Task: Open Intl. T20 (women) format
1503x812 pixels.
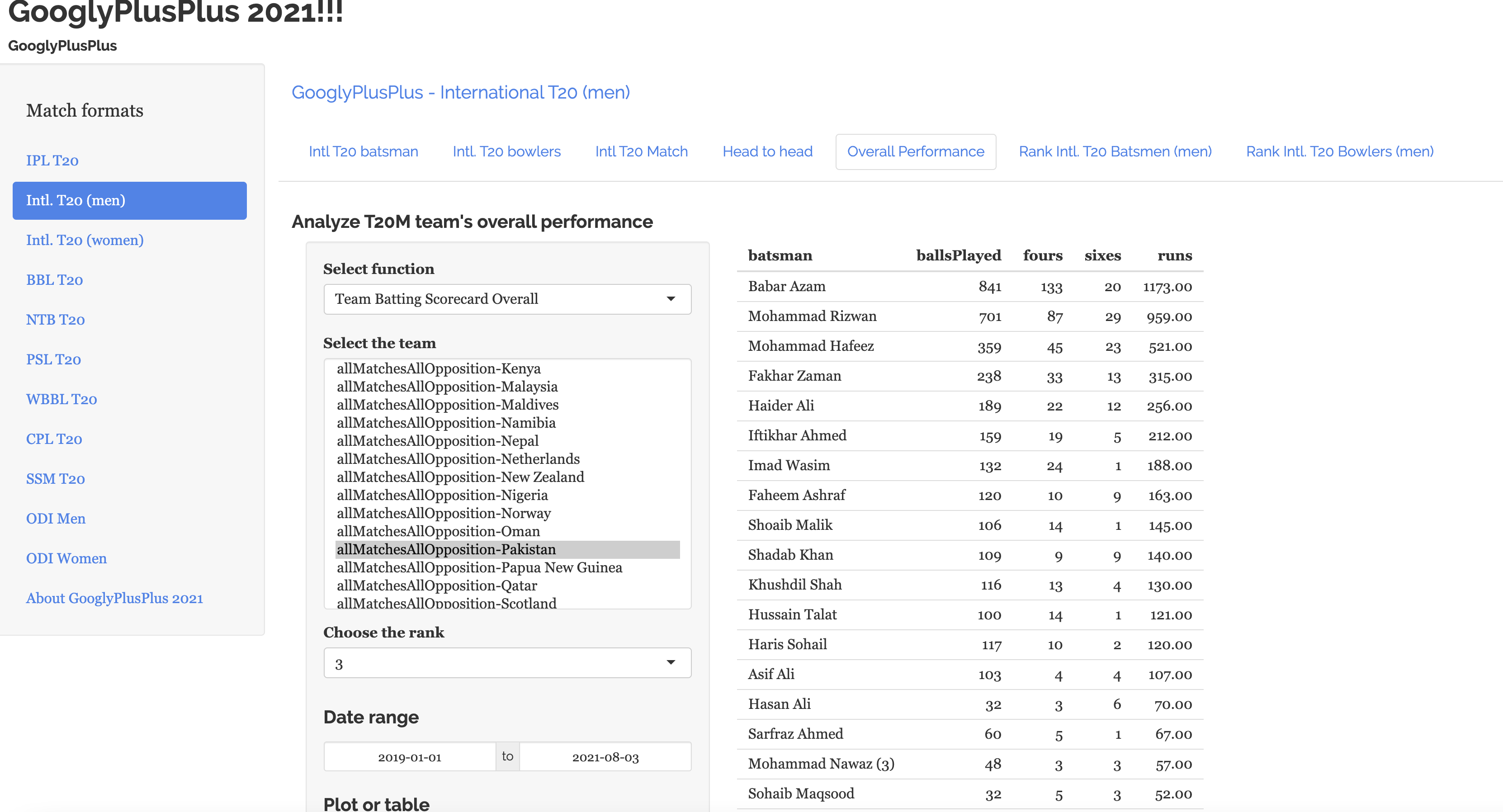Action: 85,240
